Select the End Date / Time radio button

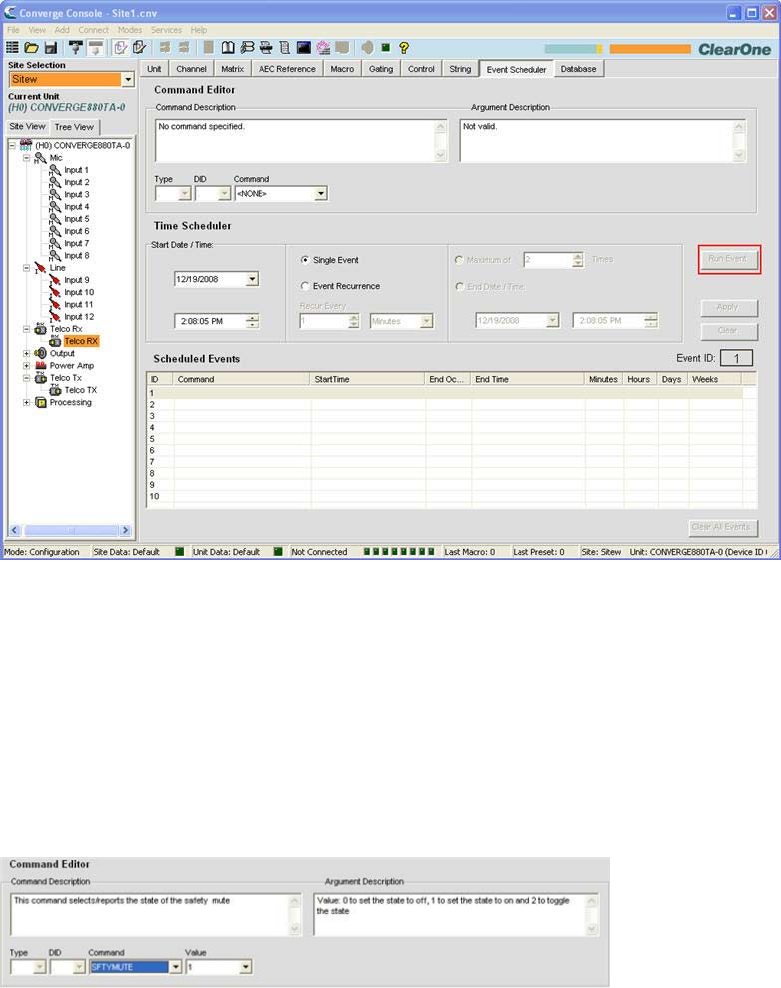(x=459, y=286)
